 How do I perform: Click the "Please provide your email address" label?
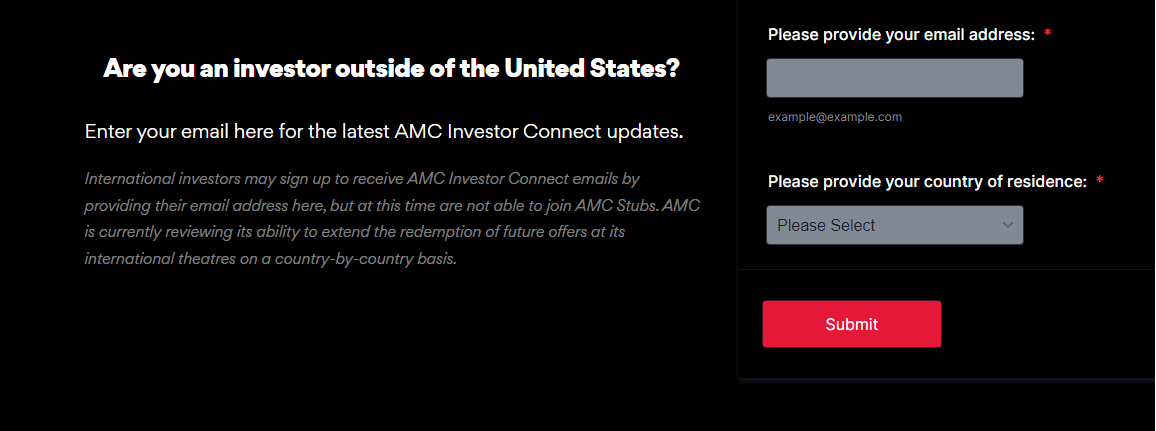(x=900, y=35)
